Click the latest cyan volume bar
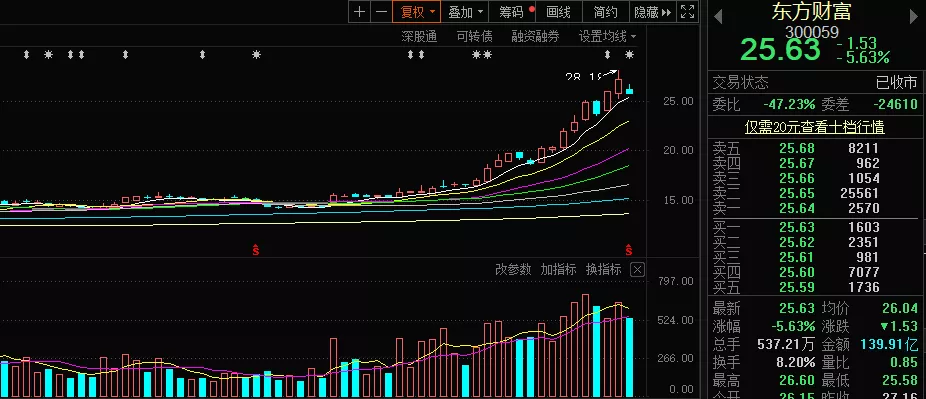The height and width of the screenshot is (399, 926). 630,357
